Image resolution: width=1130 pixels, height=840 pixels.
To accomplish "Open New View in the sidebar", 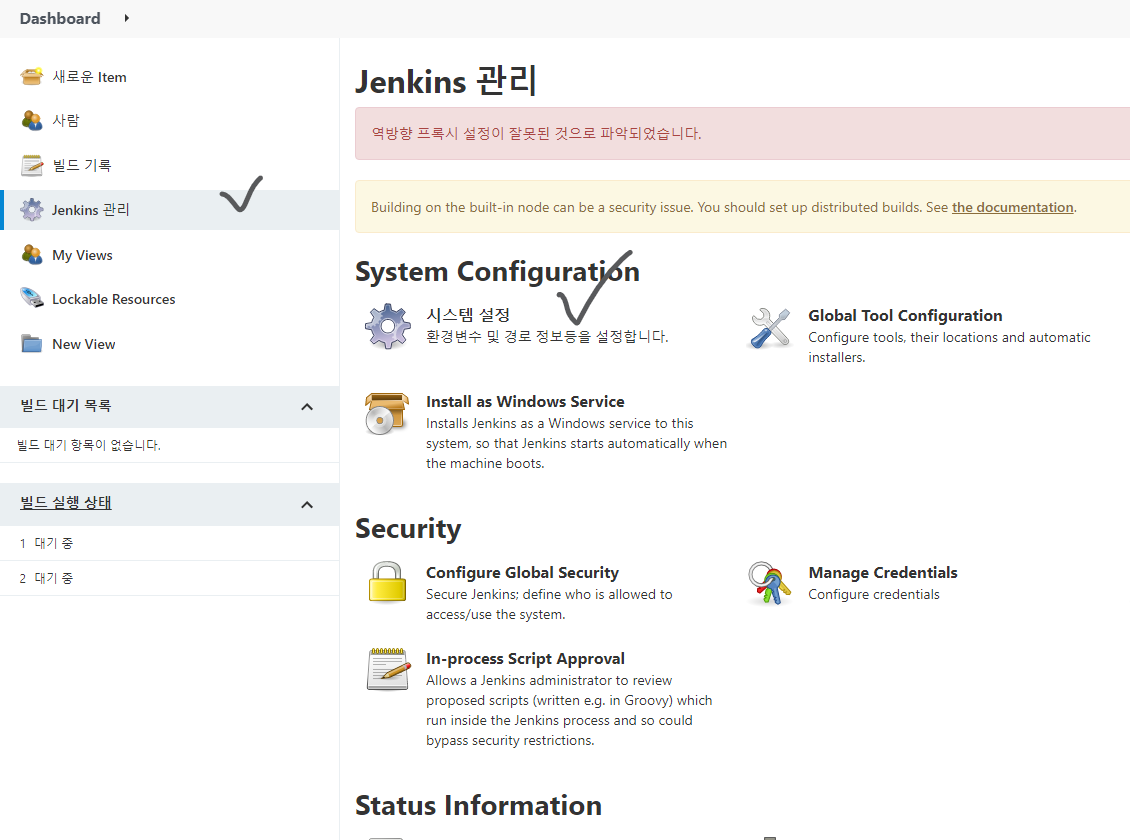I will pyautogui.click(x=84, y=344).
